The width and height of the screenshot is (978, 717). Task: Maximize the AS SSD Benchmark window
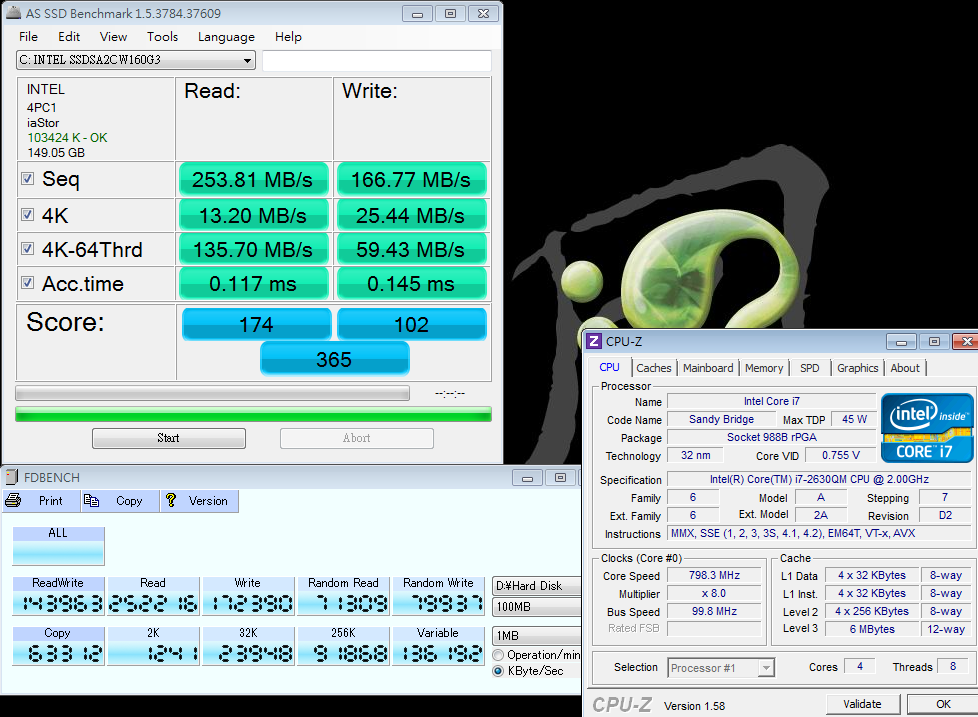[450, 13]
